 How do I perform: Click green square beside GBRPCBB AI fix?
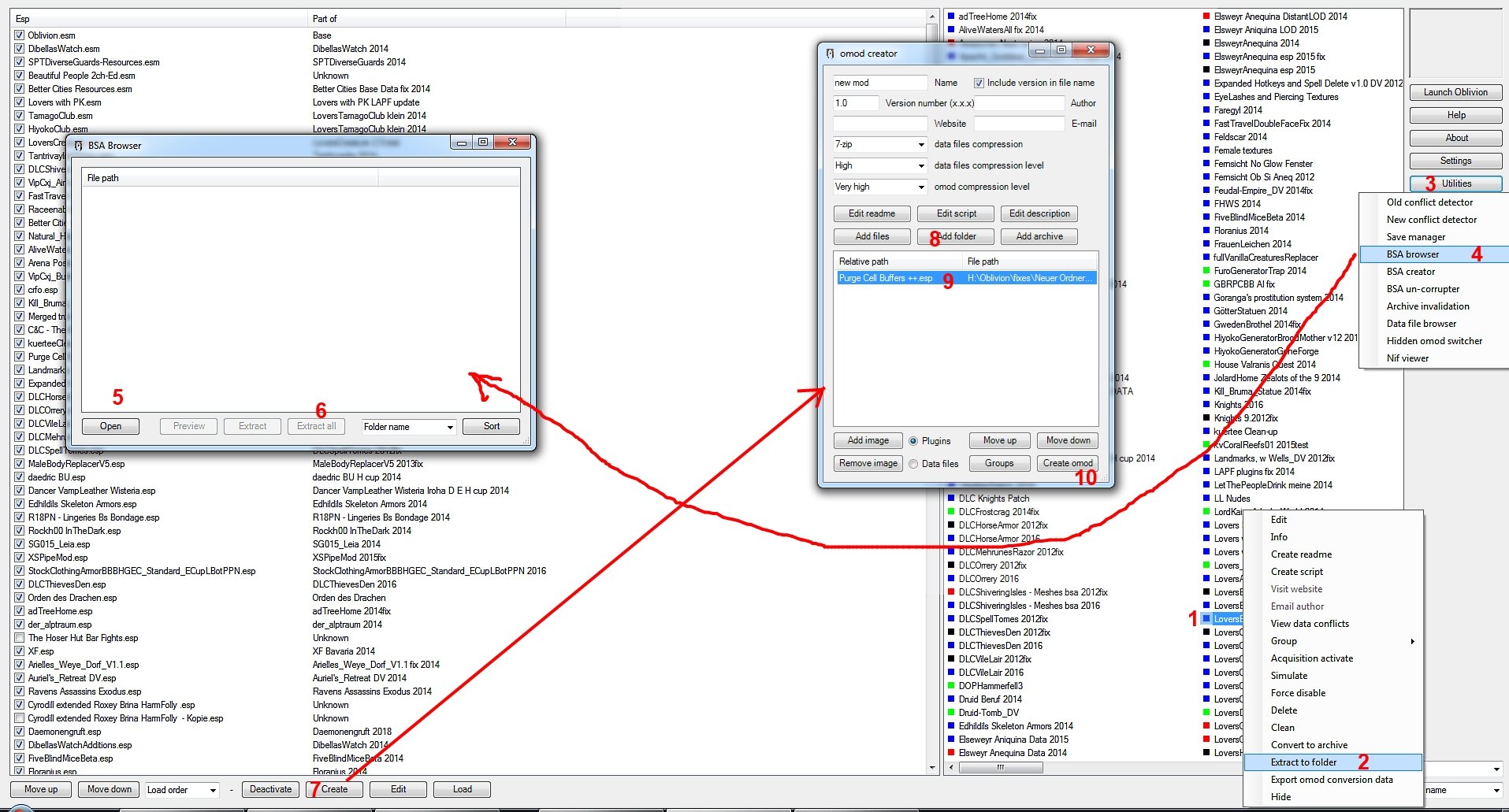[1206, 284]
